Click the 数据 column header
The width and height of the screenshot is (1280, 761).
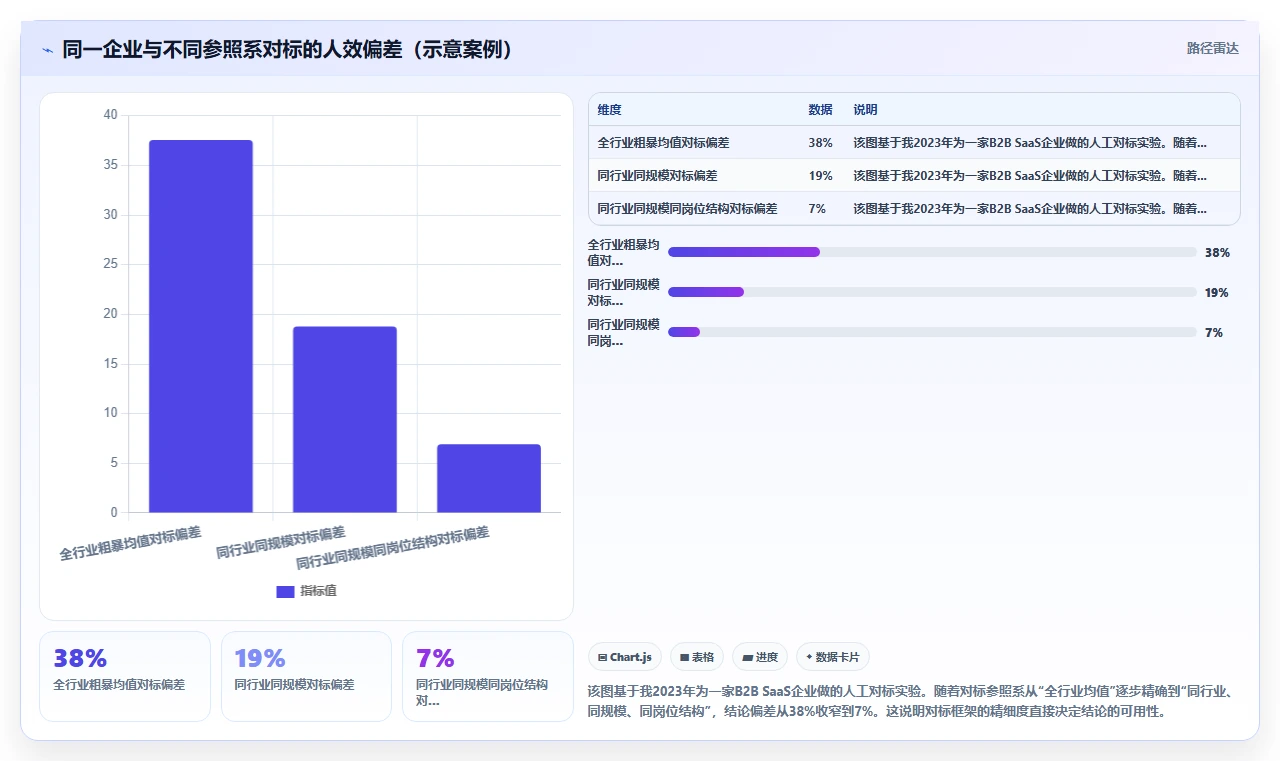click(x=820, y=110)
